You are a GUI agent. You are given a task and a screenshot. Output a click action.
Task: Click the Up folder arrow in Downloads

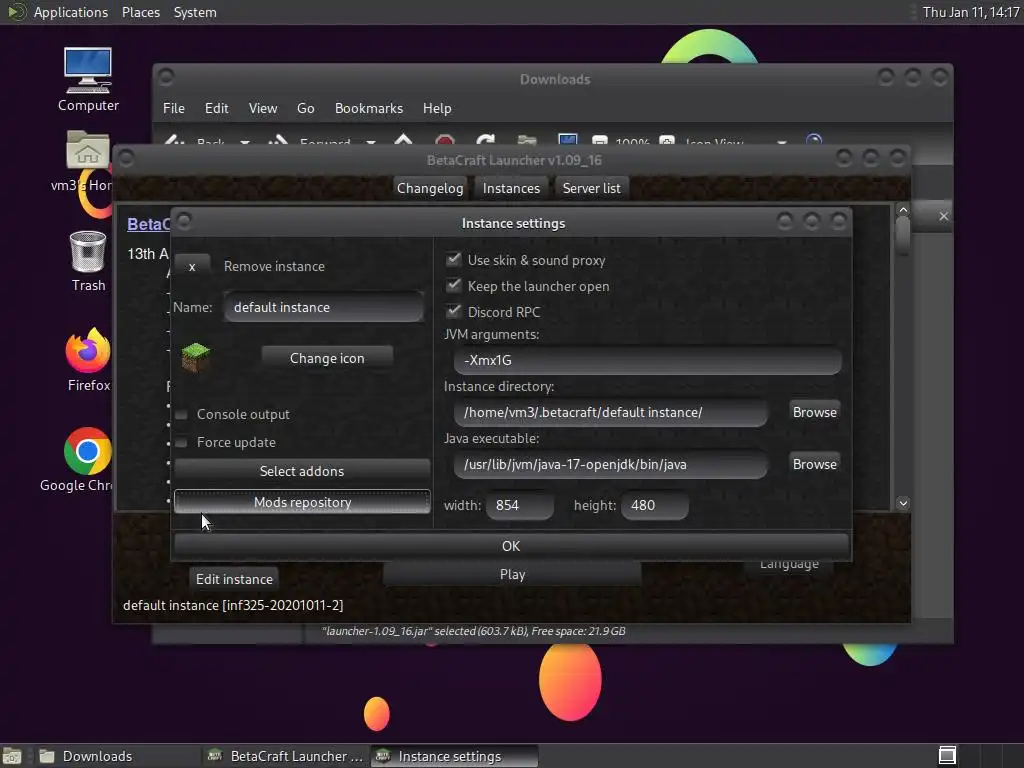(x=404, y=140)
